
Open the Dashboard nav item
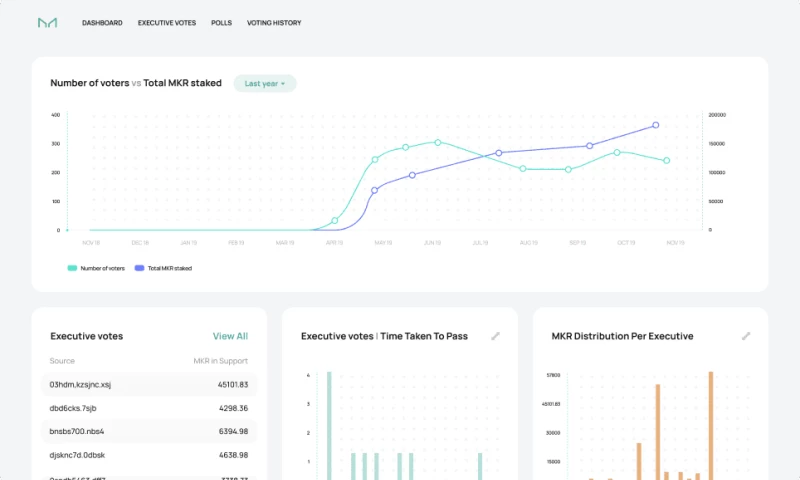[102, 23]
